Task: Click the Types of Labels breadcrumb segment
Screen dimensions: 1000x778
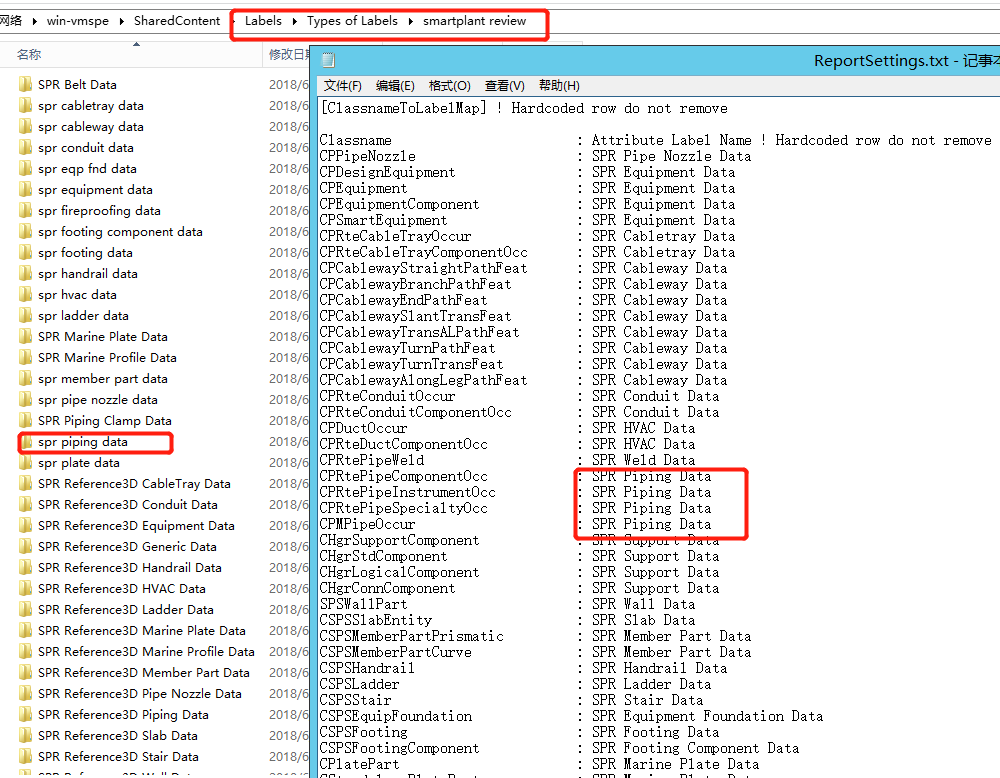Action: (x=352, y=21)
